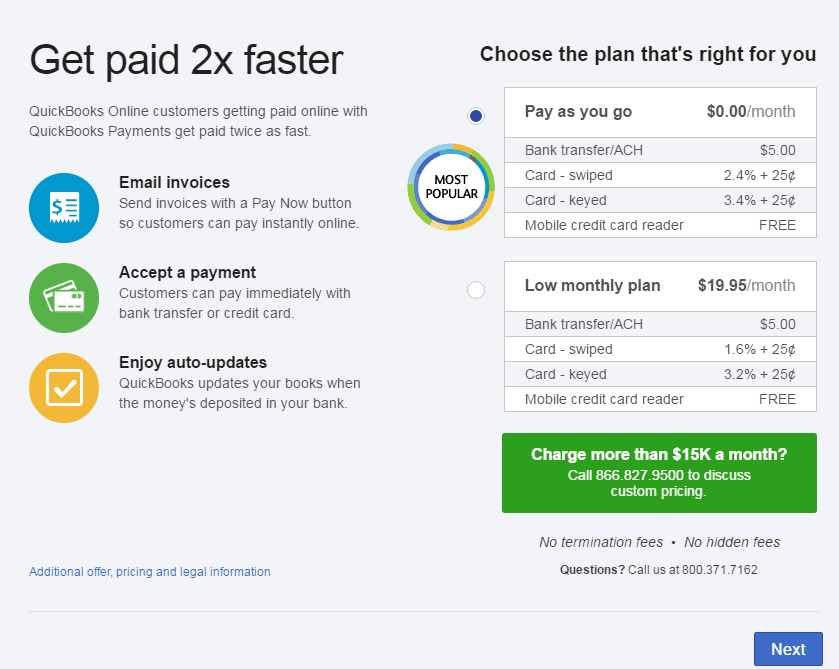
Task: Click the green custom pricing banner
Action: pyautogui.click(x=659, y=473)
